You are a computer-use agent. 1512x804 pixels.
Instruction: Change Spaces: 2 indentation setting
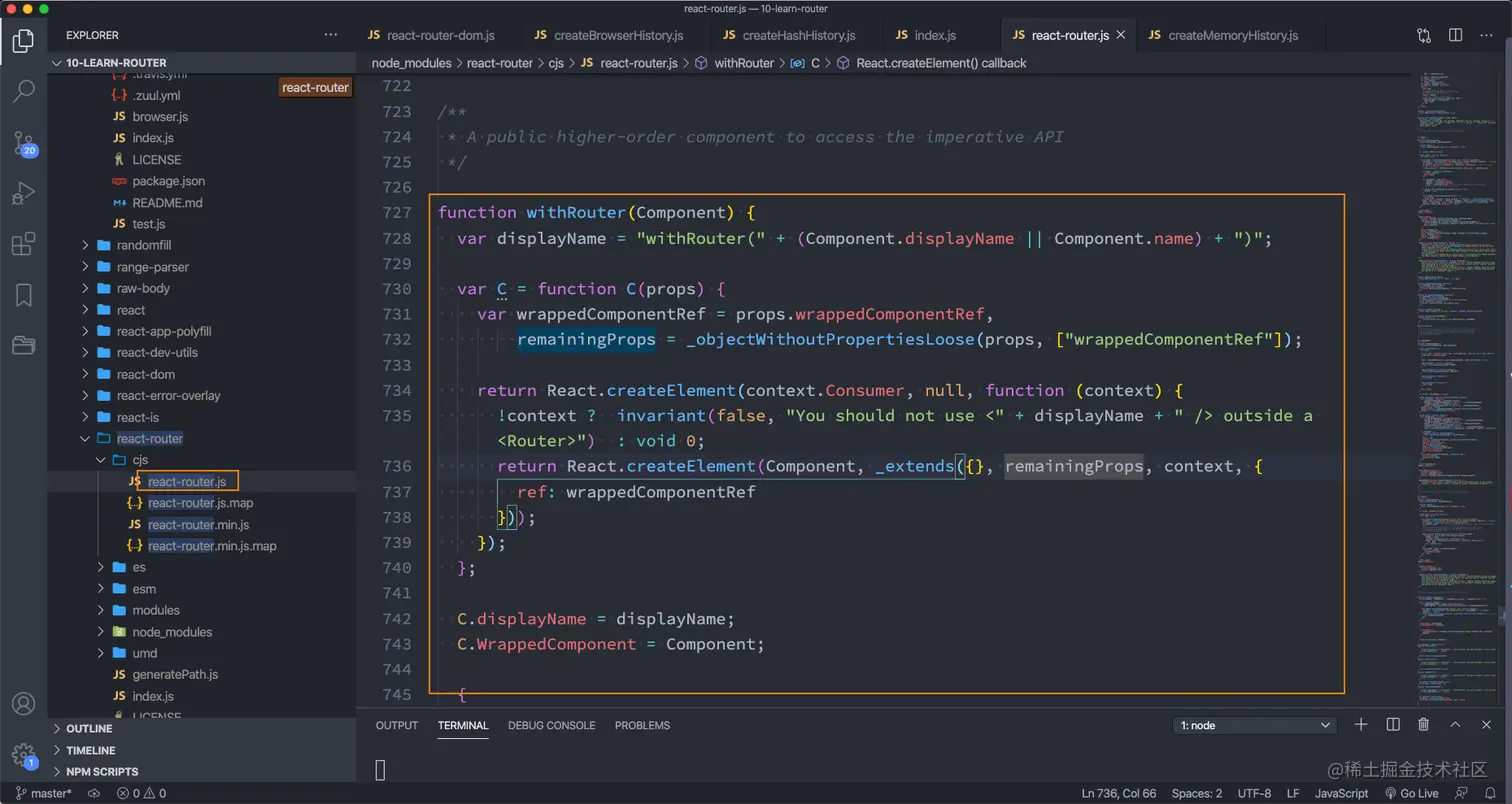[1196, 793]
